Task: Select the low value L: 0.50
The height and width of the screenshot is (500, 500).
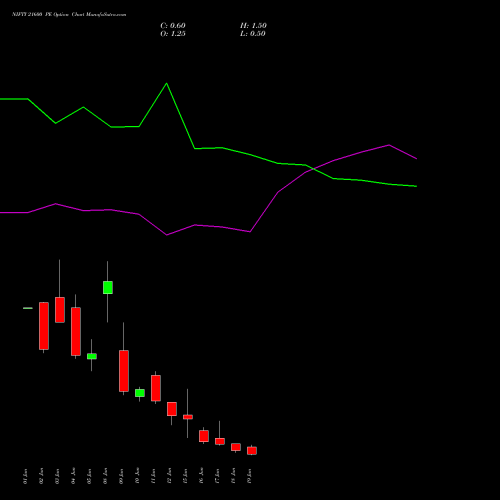Action: [x=253, y=34]
